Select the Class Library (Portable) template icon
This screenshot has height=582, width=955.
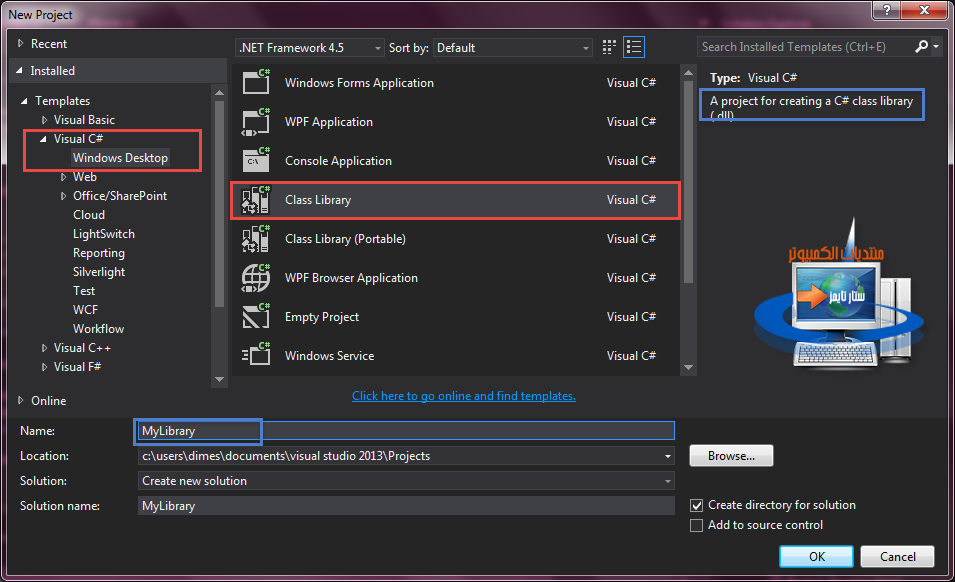[256, 239]
